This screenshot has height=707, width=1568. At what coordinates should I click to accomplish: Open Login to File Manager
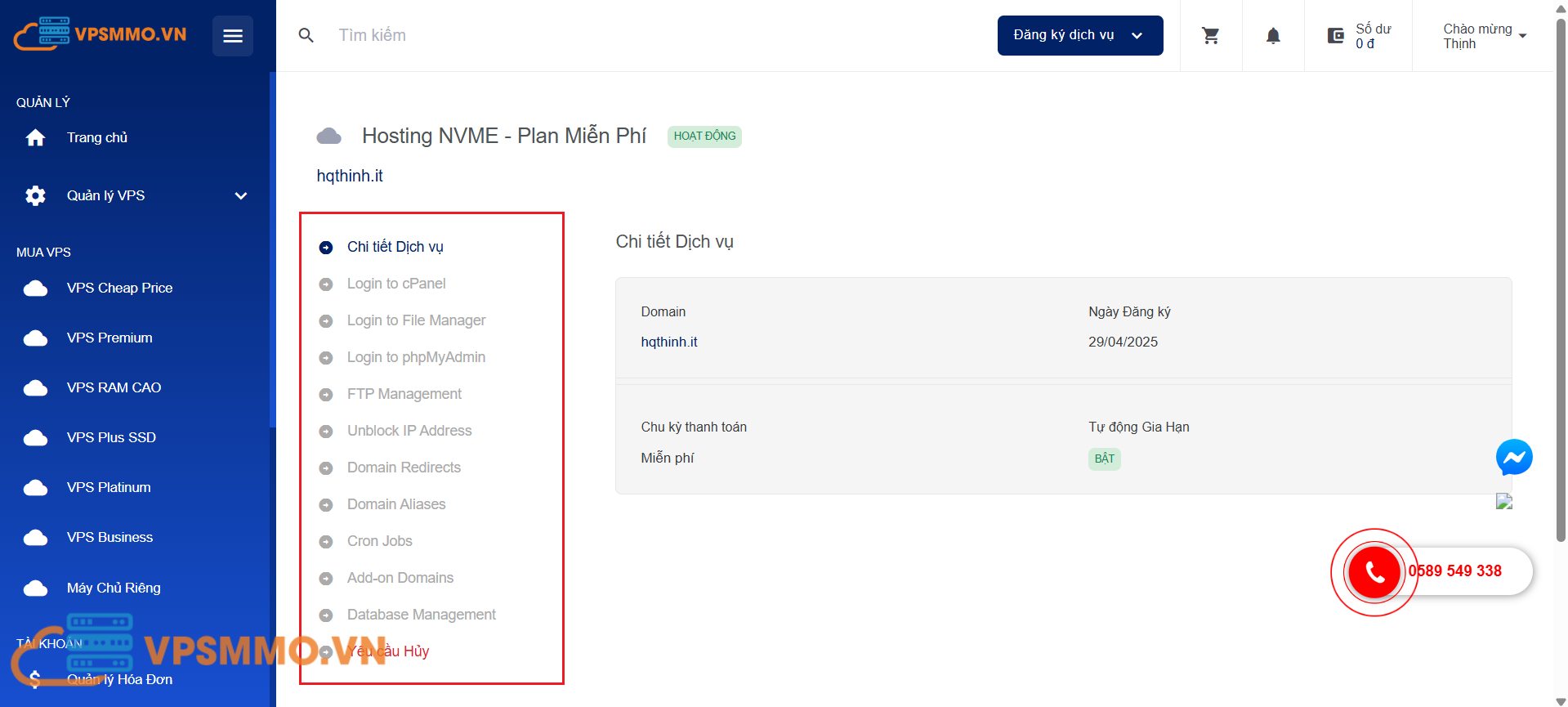416,320
